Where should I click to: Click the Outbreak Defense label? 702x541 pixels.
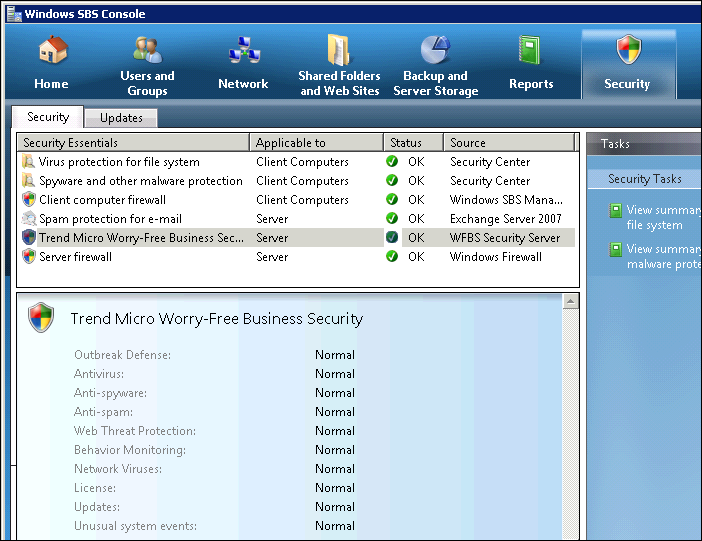click(x=122, y=355)
